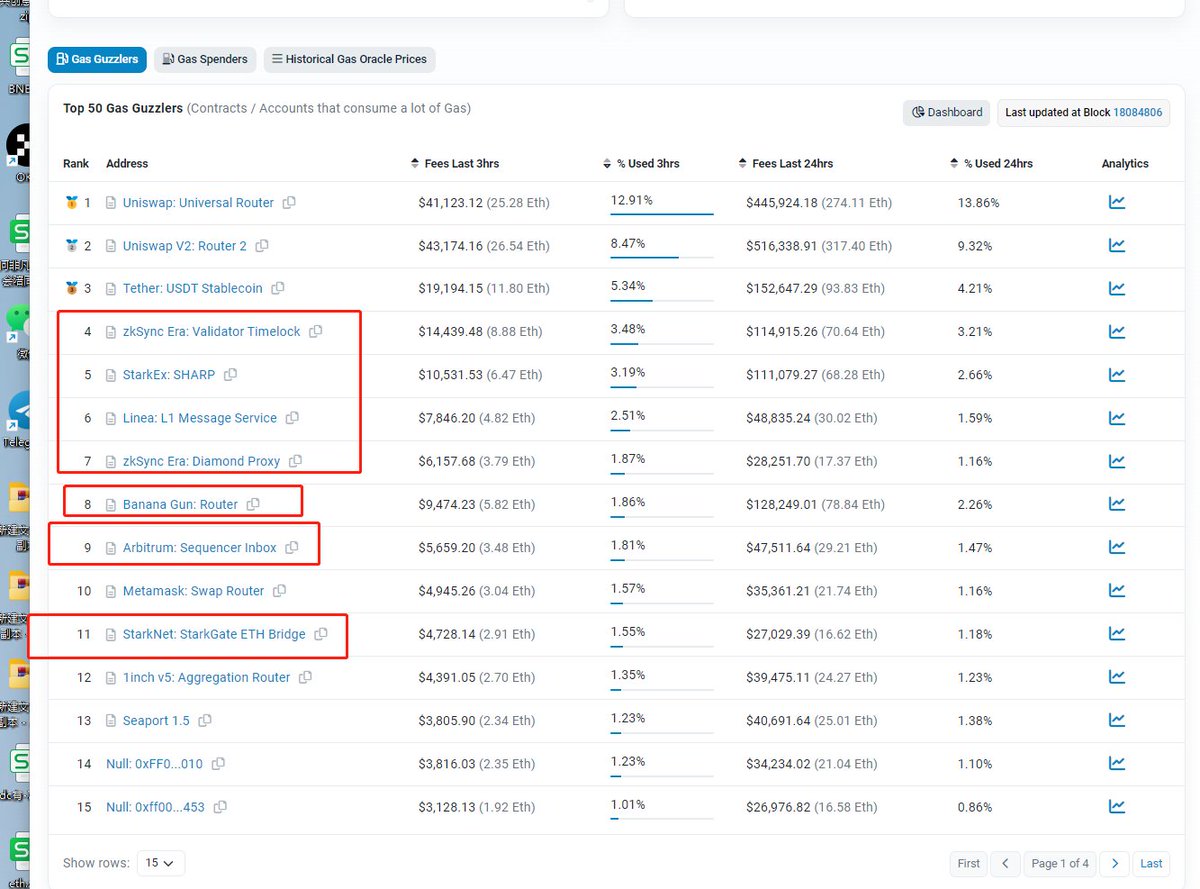The image size is (1200, 889).
Task: Copy Linea: L1 Message Service address
Action: [292, 418]
